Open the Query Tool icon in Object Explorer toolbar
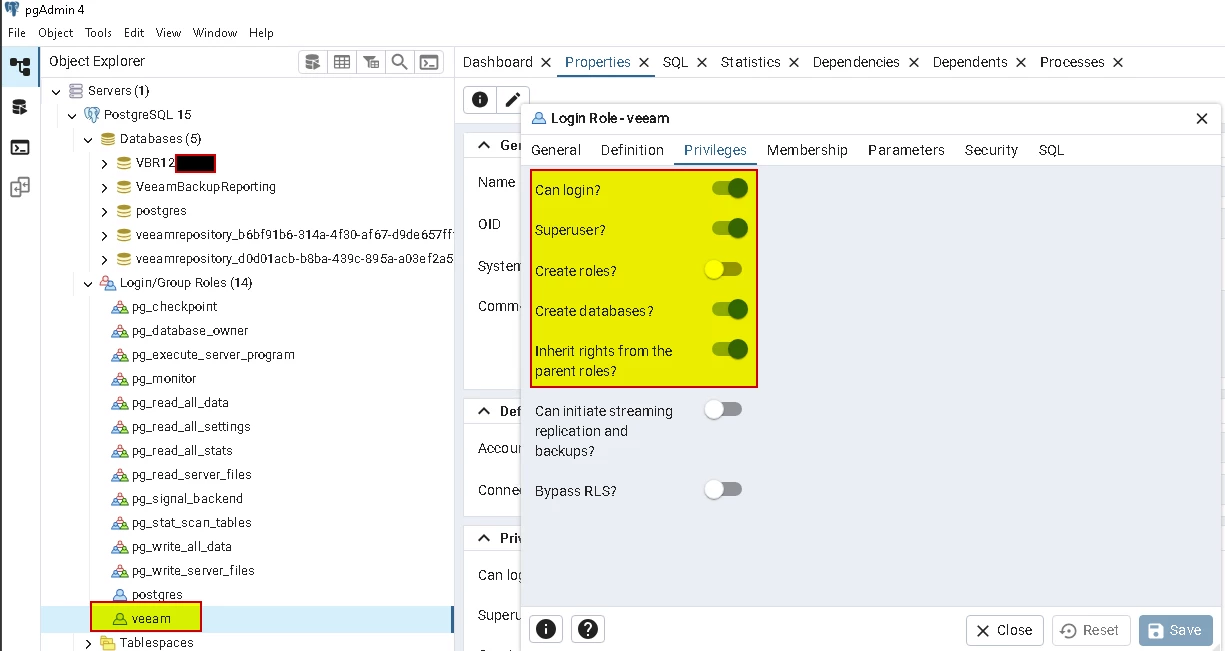The height and width of the screenshot is (651, 1225). click(313, 62)
